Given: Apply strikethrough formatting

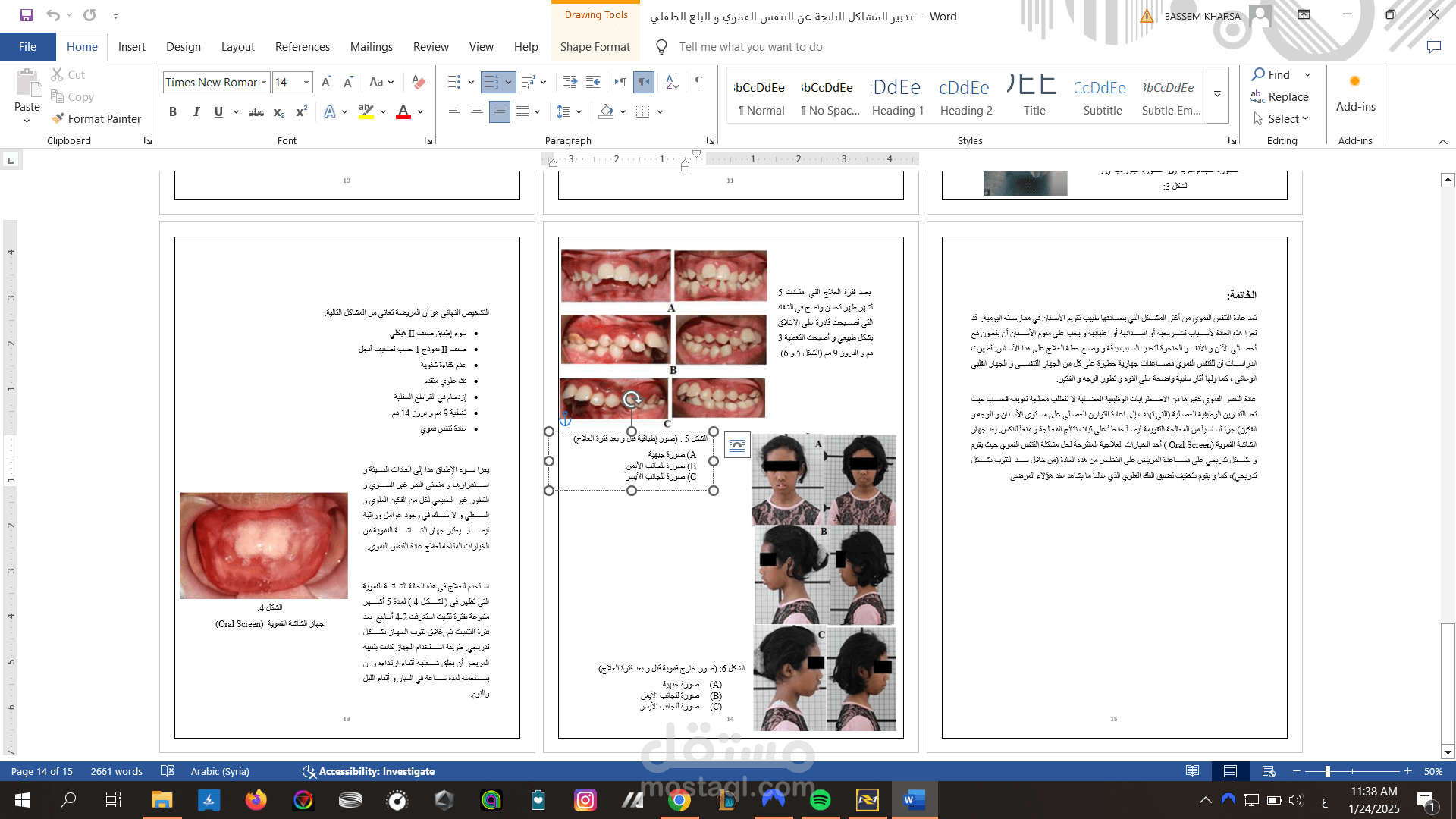Looking at the screenshot, I should pyautogui.click(x=256, y=112).
